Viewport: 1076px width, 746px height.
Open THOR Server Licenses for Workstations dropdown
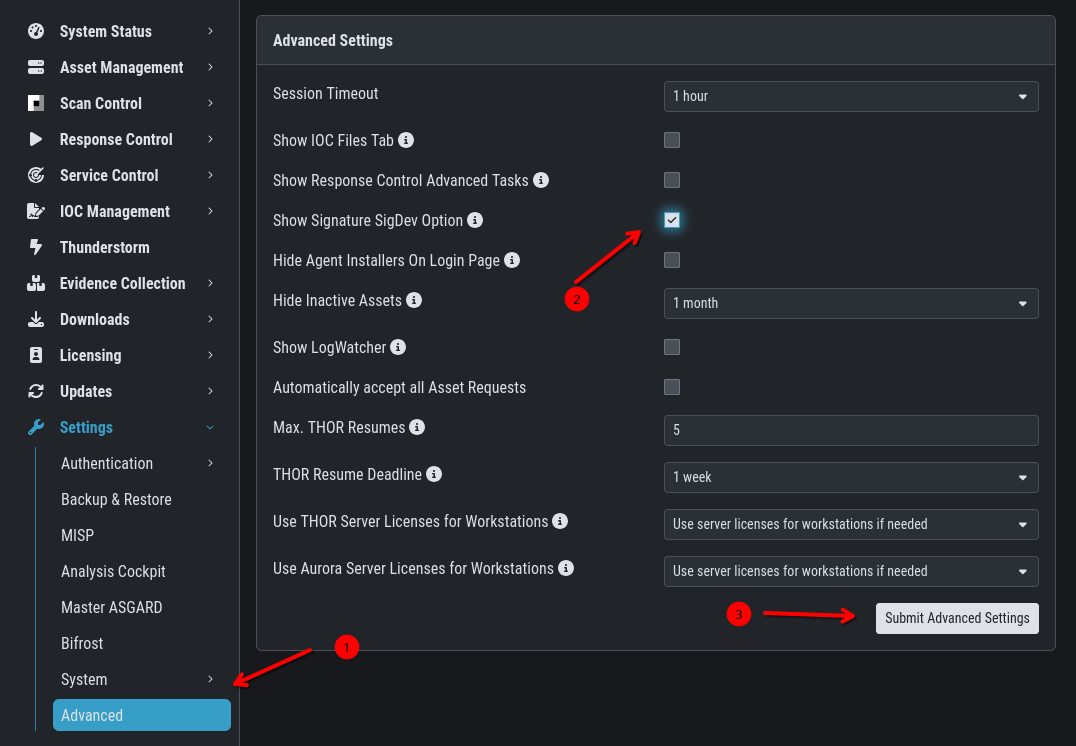(x=851, y=524)
